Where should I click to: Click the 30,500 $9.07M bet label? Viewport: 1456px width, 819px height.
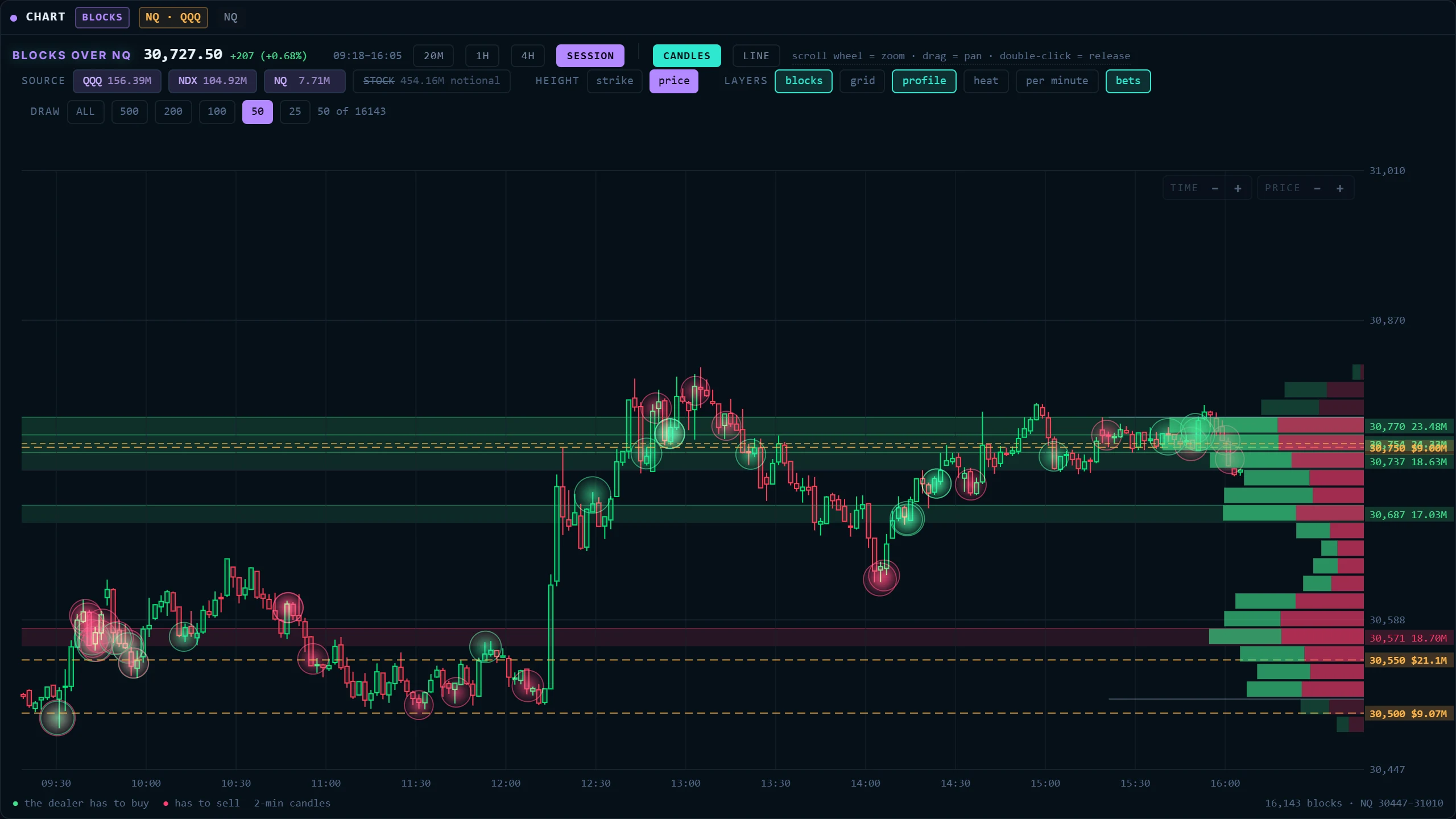1408,714
